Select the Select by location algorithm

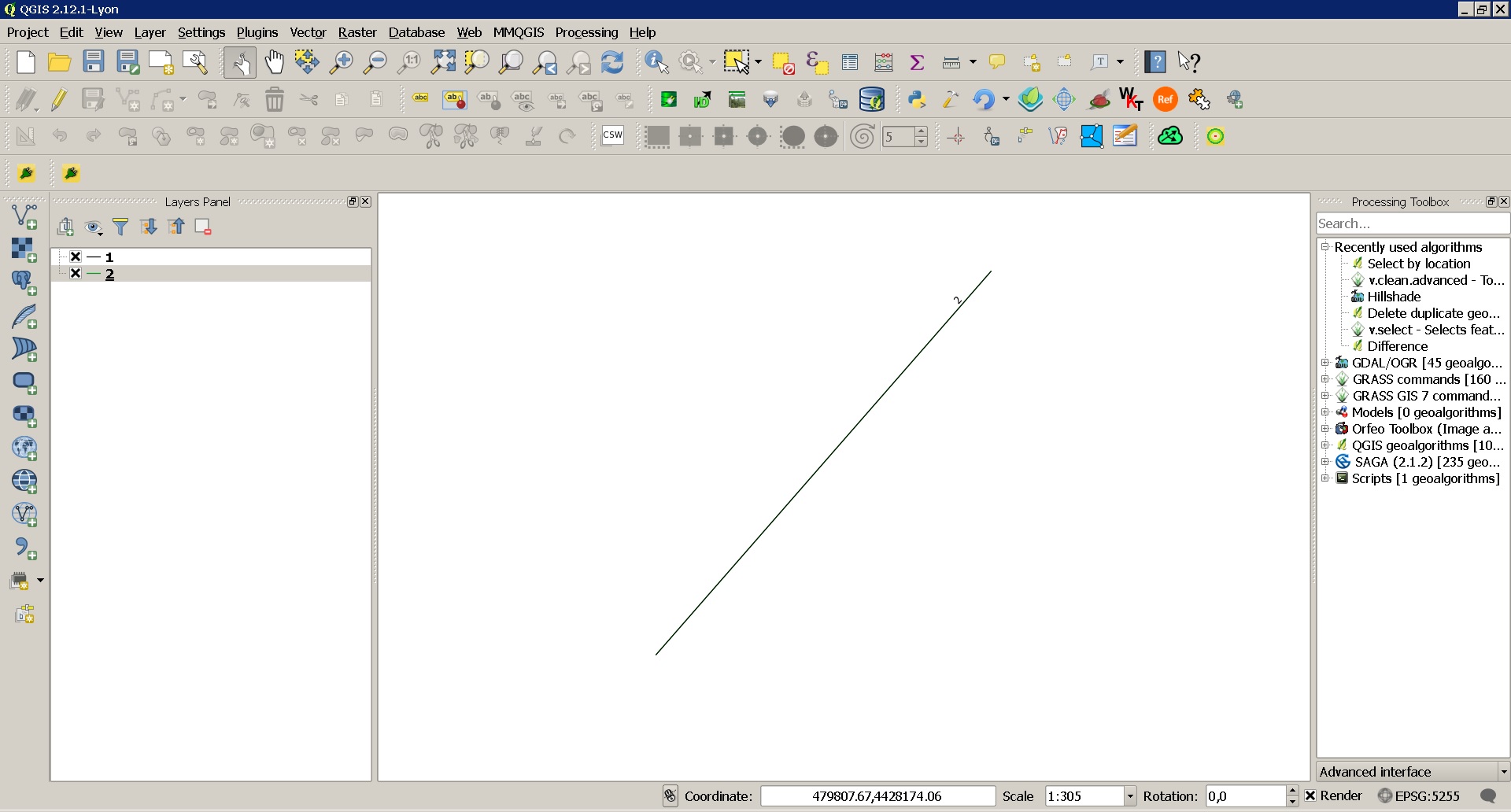click(x=1418, y=264)
